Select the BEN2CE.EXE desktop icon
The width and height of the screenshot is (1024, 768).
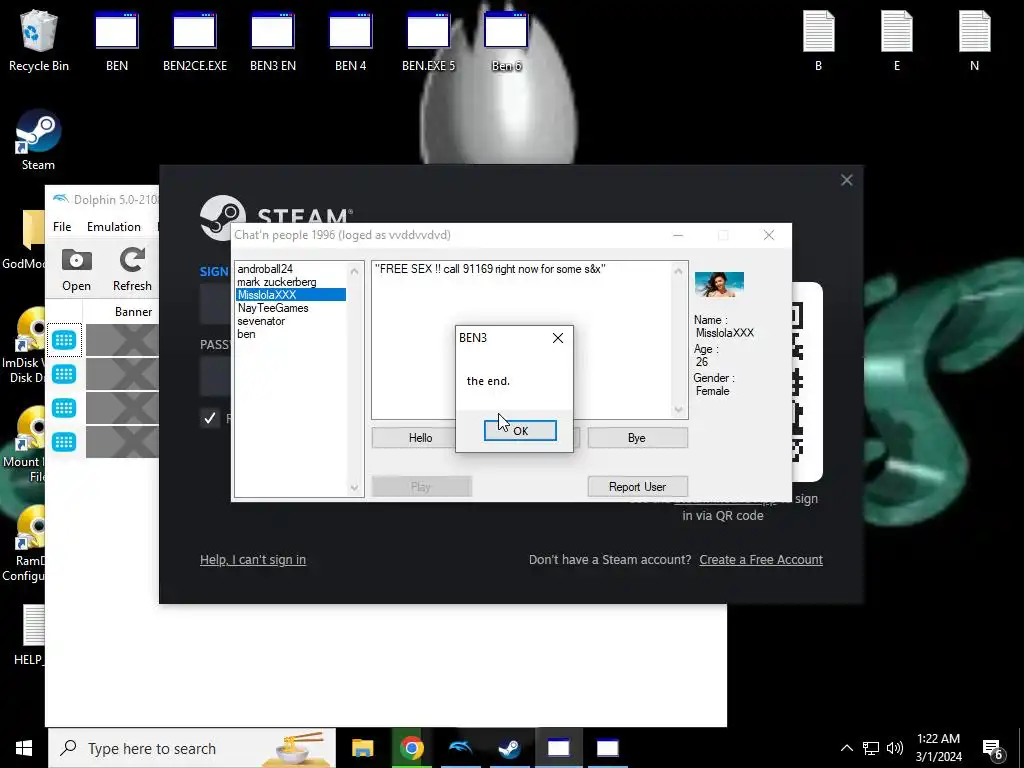(x=195, y=40)
